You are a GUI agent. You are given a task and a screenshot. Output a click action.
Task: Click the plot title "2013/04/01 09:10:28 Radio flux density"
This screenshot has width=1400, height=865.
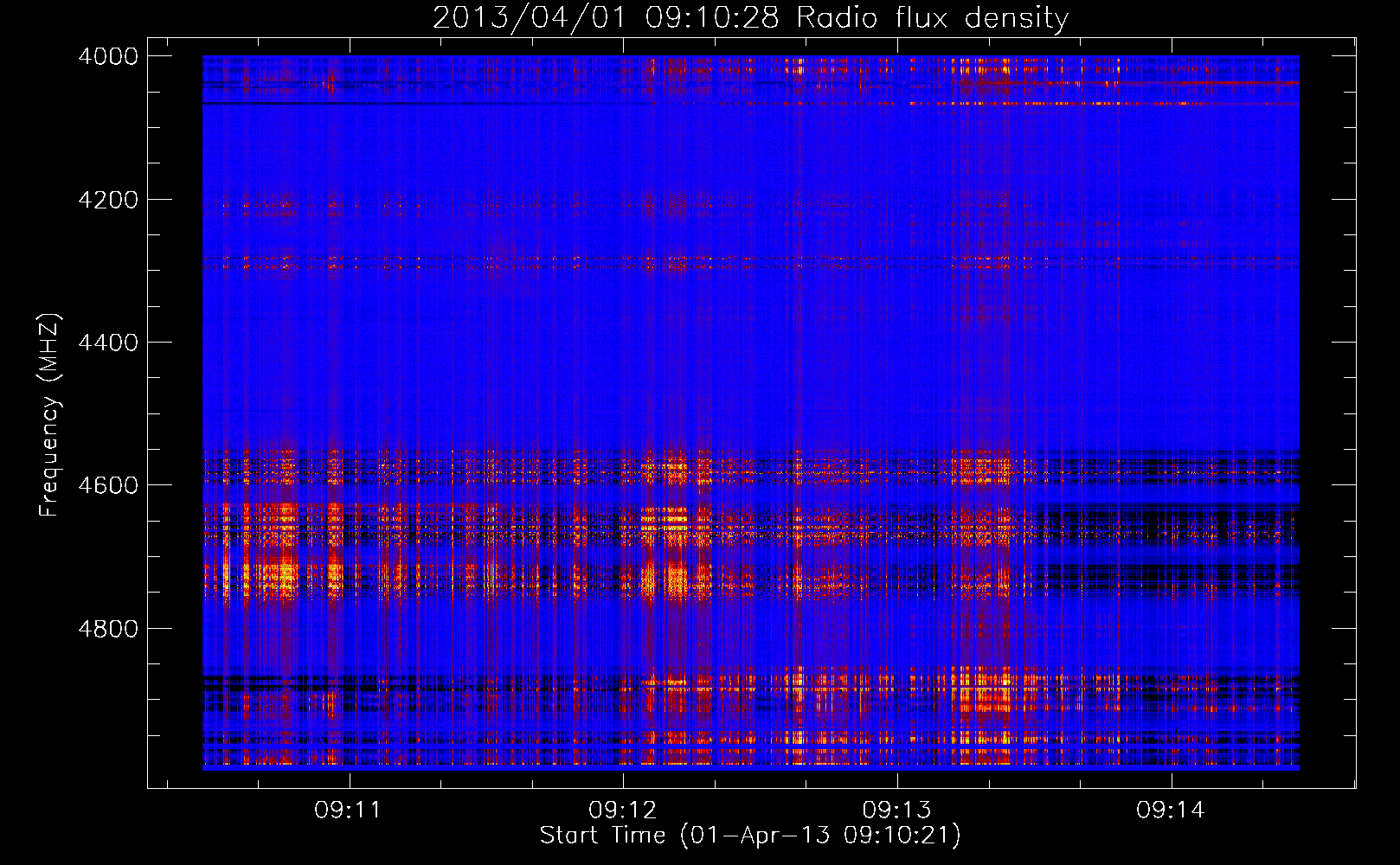click(750, 18)
